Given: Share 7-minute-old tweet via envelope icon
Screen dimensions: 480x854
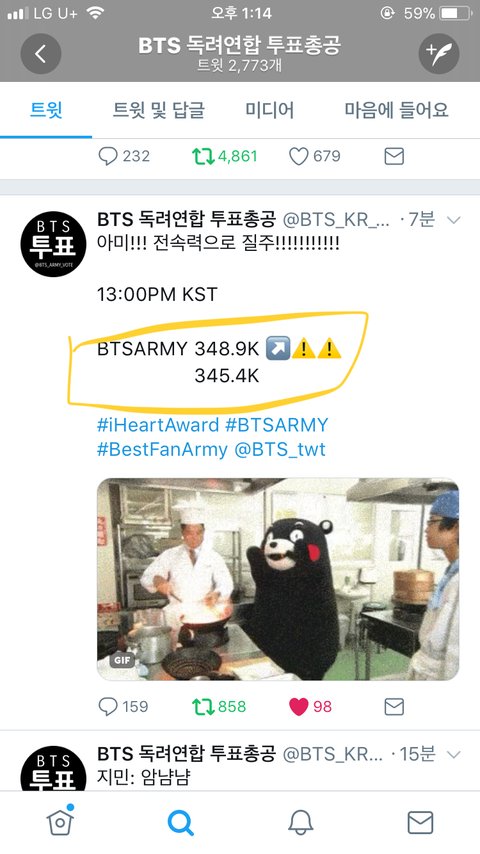Looking at the screenshot, I should coord(394,706).
